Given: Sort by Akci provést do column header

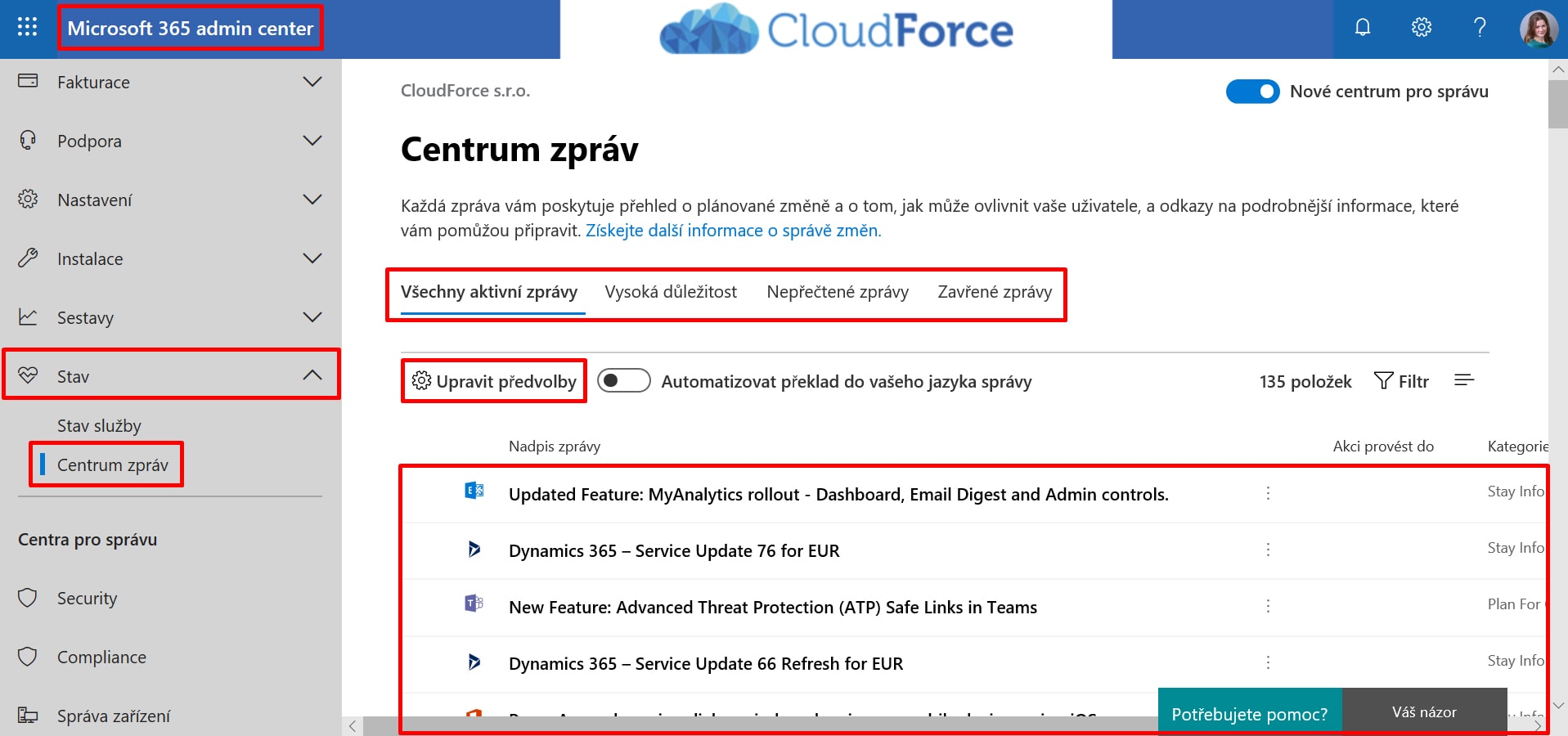Looking at the screenshot, I should pos(1383,447).
